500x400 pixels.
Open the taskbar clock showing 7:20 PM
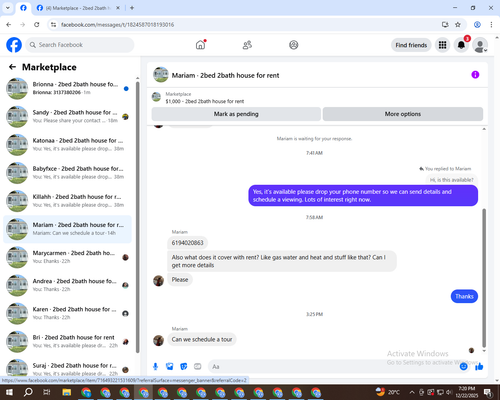(x=467, y=392)
